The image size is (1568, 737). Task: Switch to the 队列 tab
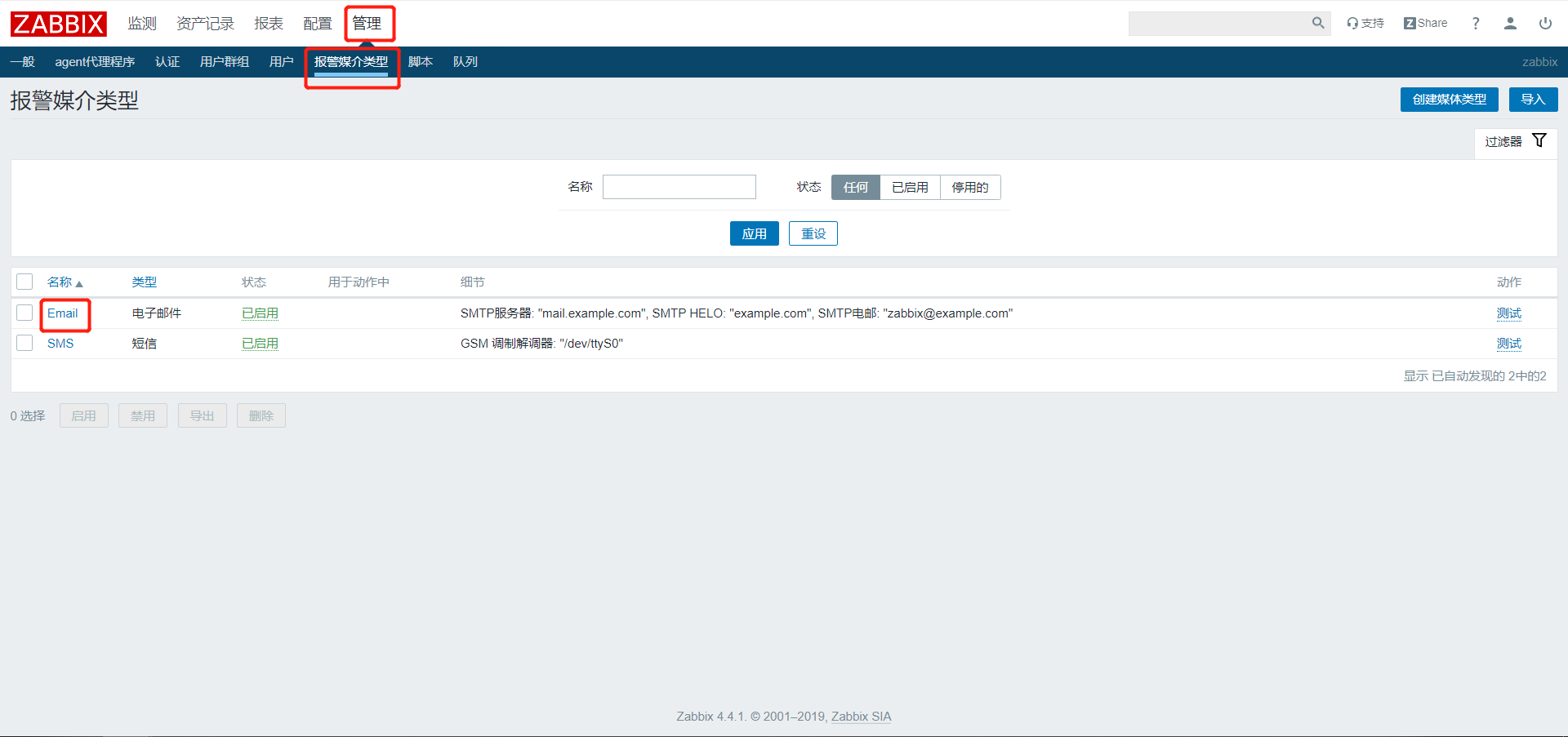click(x=465, y=61)
